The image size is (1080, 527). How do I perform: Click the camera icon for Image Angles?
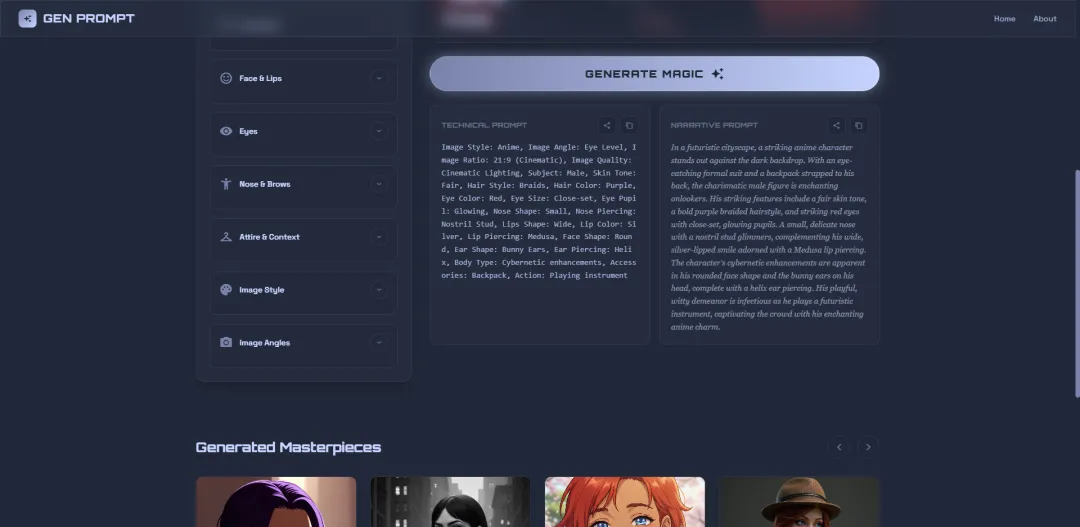coord(226,342)
